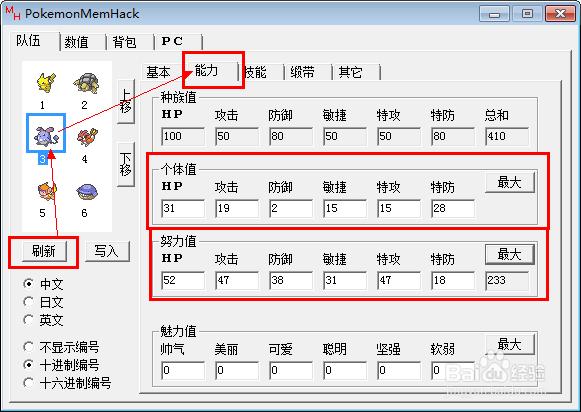581x412 pixels.
Task: Click the 坚强 charm value field
Action: coord(399,371)
